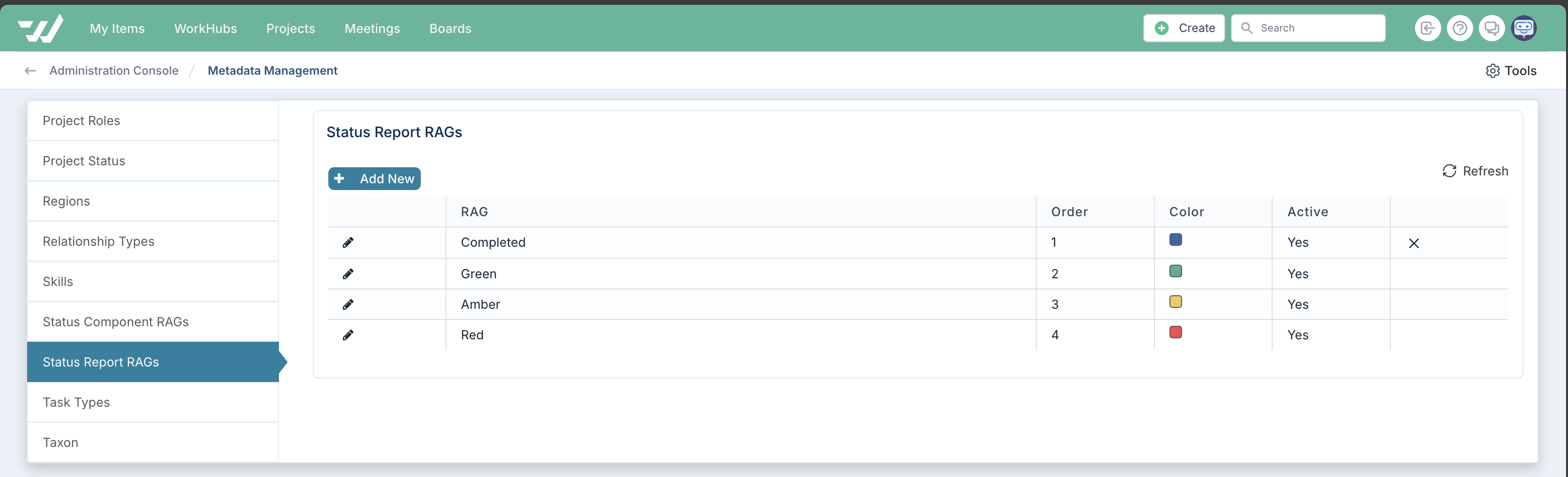Viewport: 1568px width, 477px height.
Task: Open the Tools gear menu
Action: point(1511,71)
